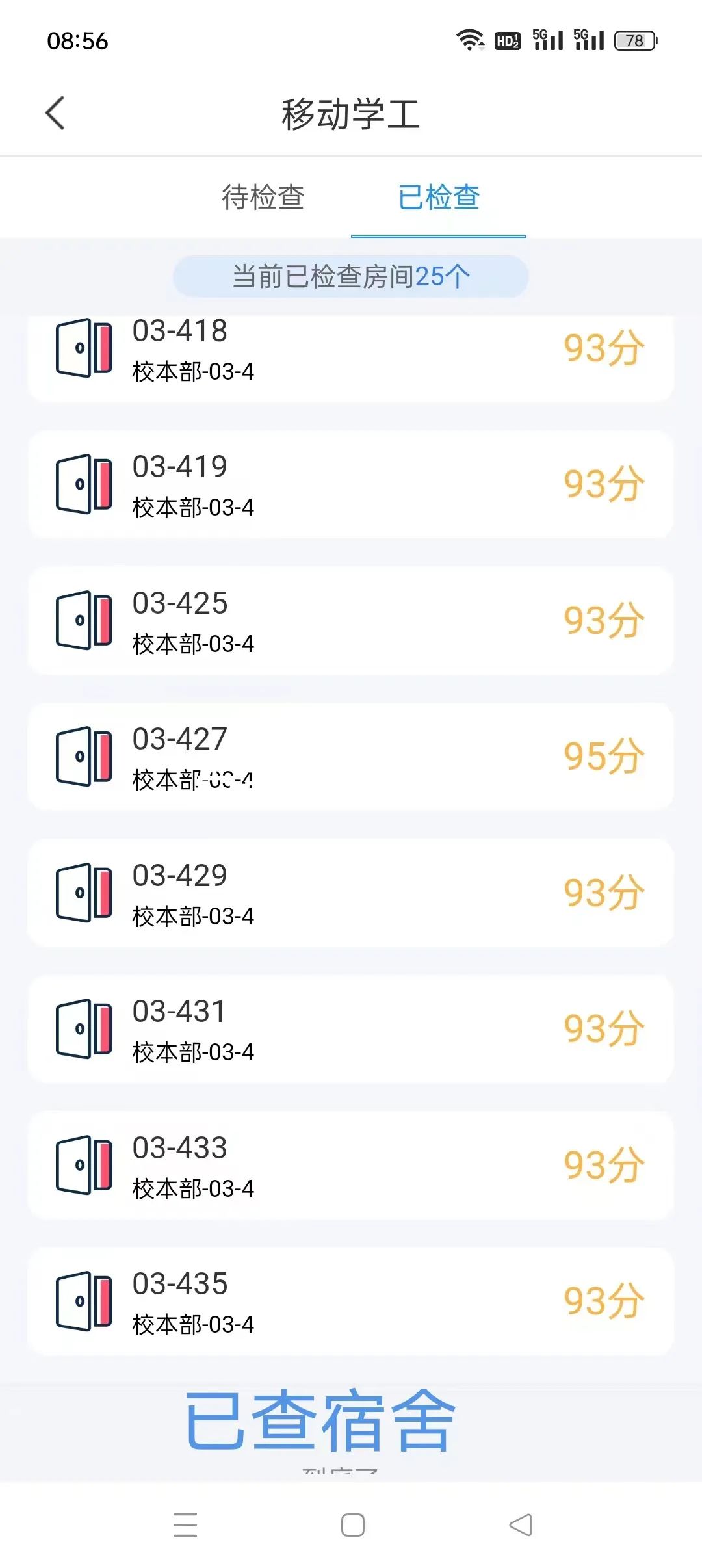The image size is (702, 1568).
Task: Open room 03-429 inspection record
Action: [350, 893]
